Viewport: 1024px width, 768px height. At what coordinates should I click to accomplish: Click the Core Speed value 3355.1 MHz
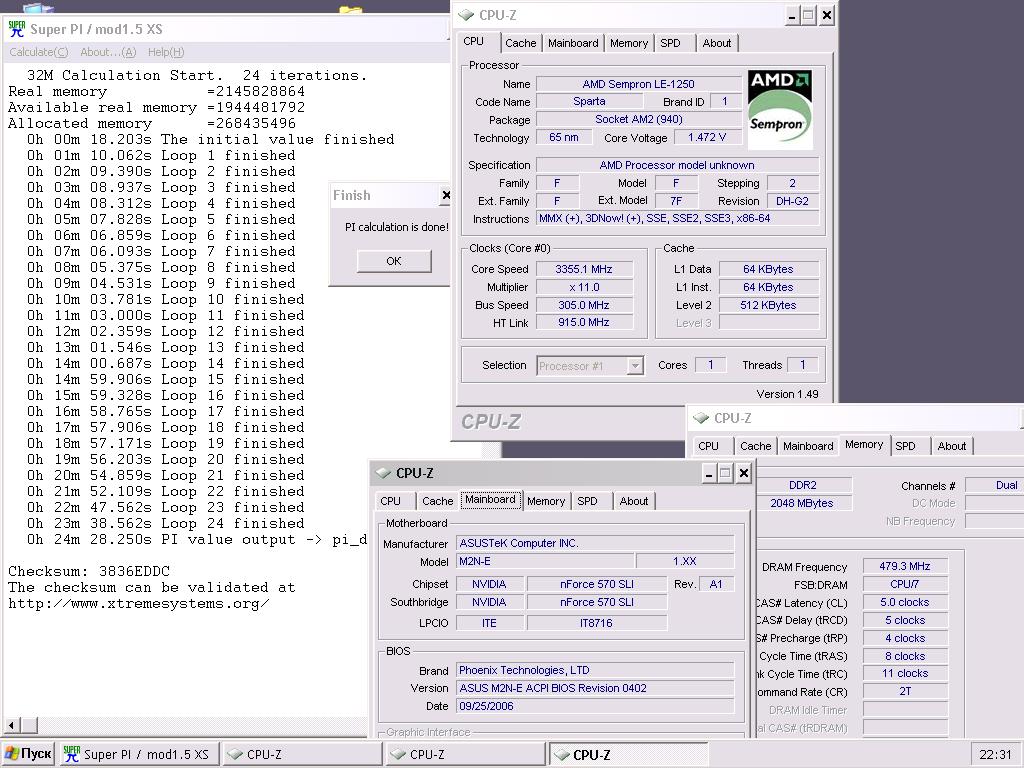coord(584,269)
